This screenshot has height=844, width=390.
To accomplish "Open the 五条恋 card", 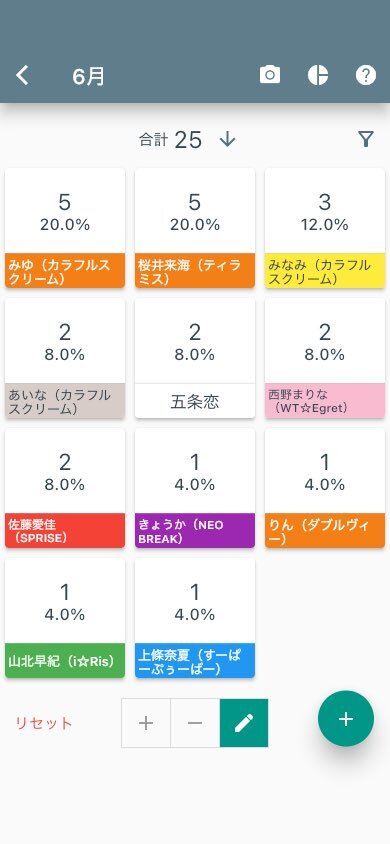I will pos(195,358).
